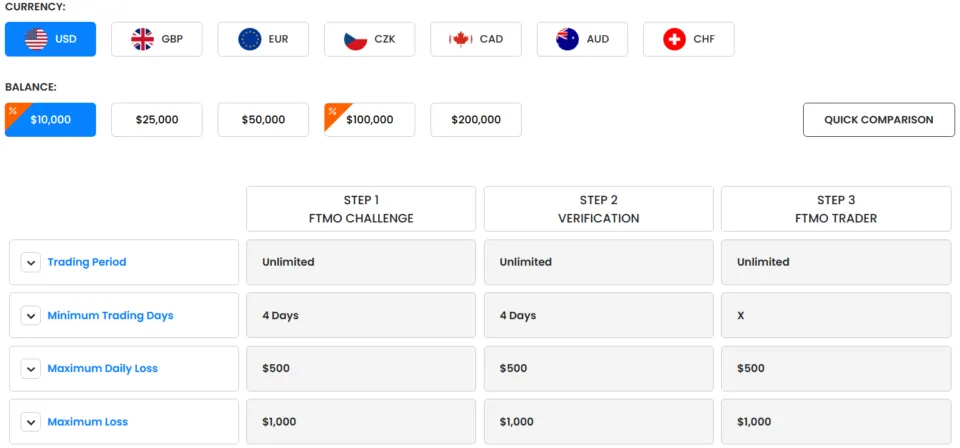Open the Quick Comparison button

pyautogui.click(x=878, y=120)
